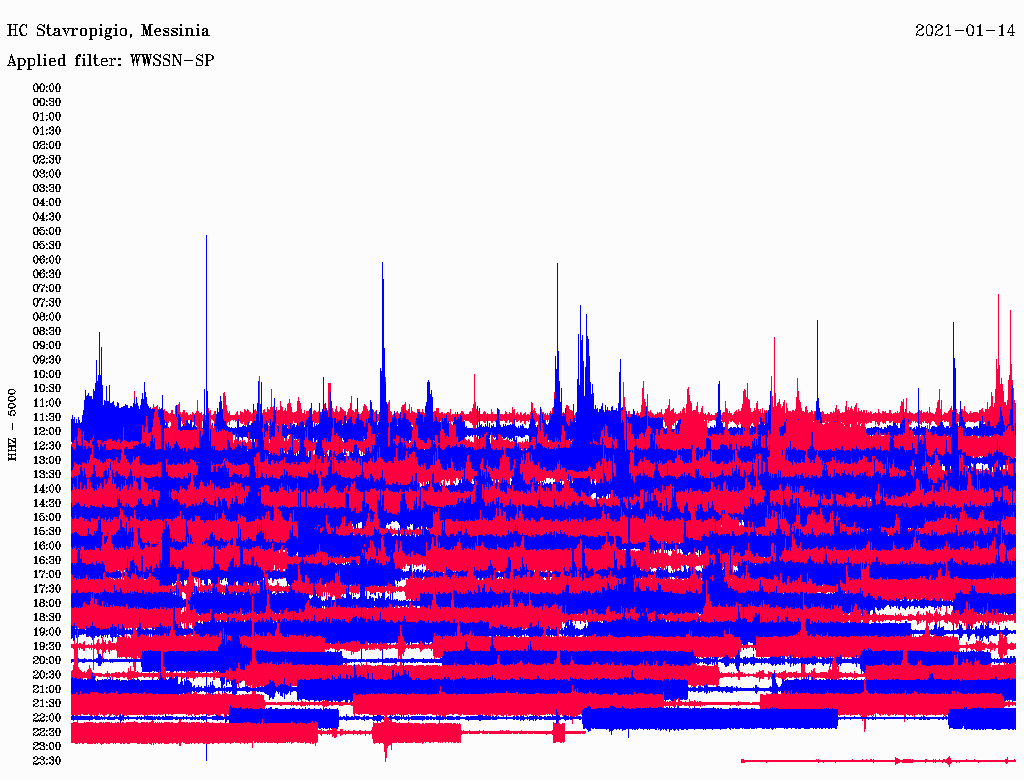Click the '23:30' time label

[47, 761]
